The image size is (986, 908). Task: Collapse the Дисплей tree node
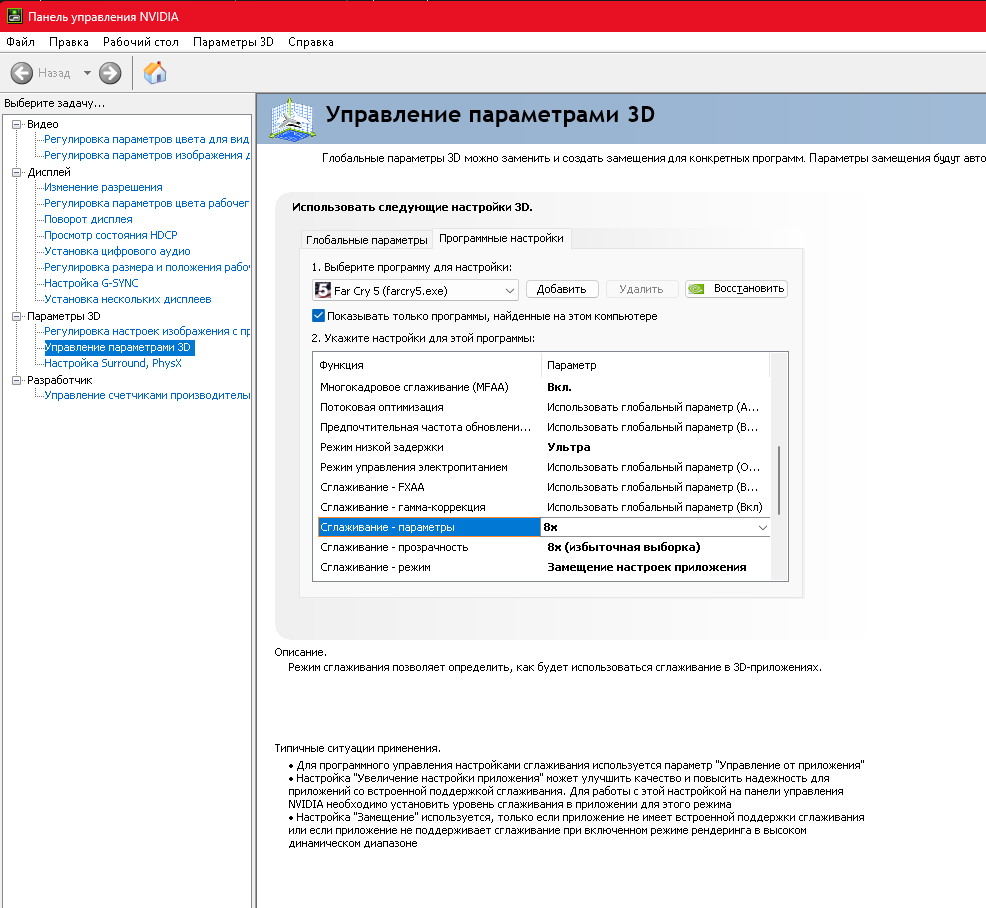tap(16, 172)
